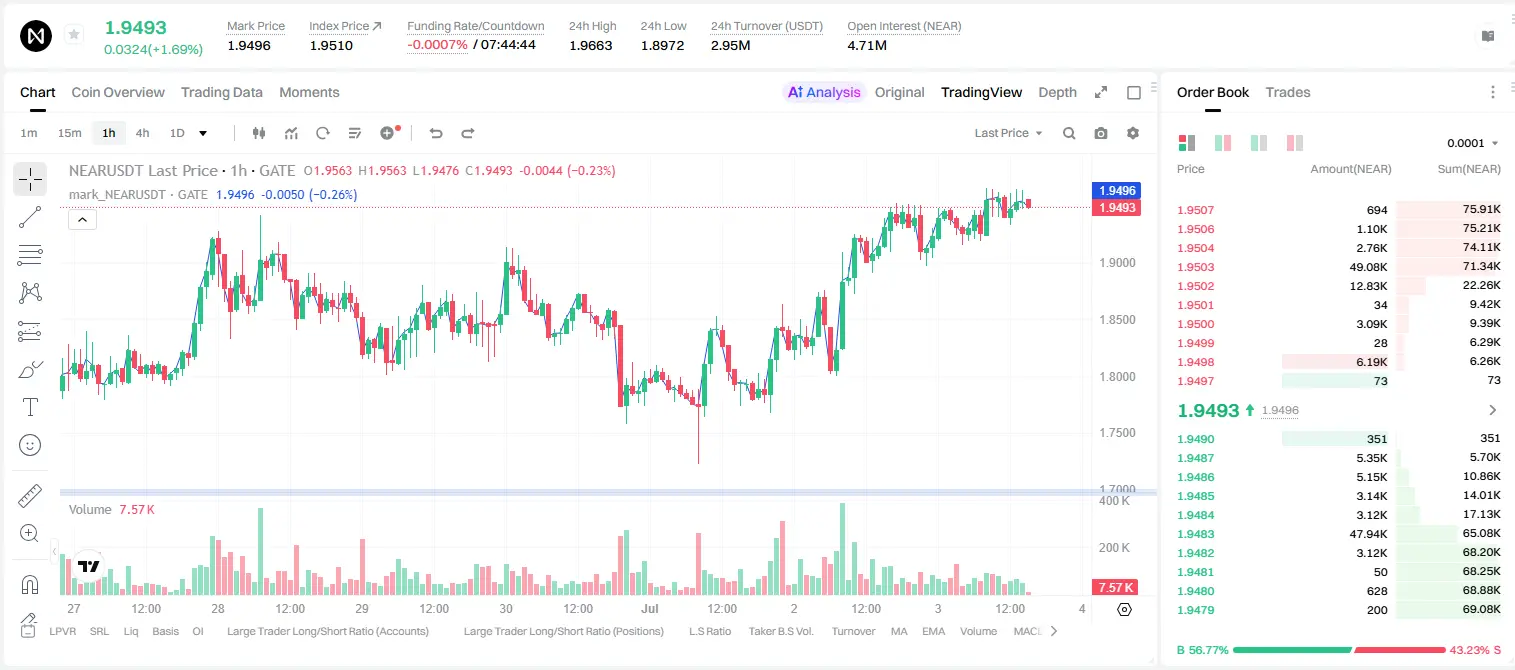This screenshot has height=670, width=1515.
Task: Toggle the split layout square icon
Action: pyautogui.click(x=1134, y=92)
